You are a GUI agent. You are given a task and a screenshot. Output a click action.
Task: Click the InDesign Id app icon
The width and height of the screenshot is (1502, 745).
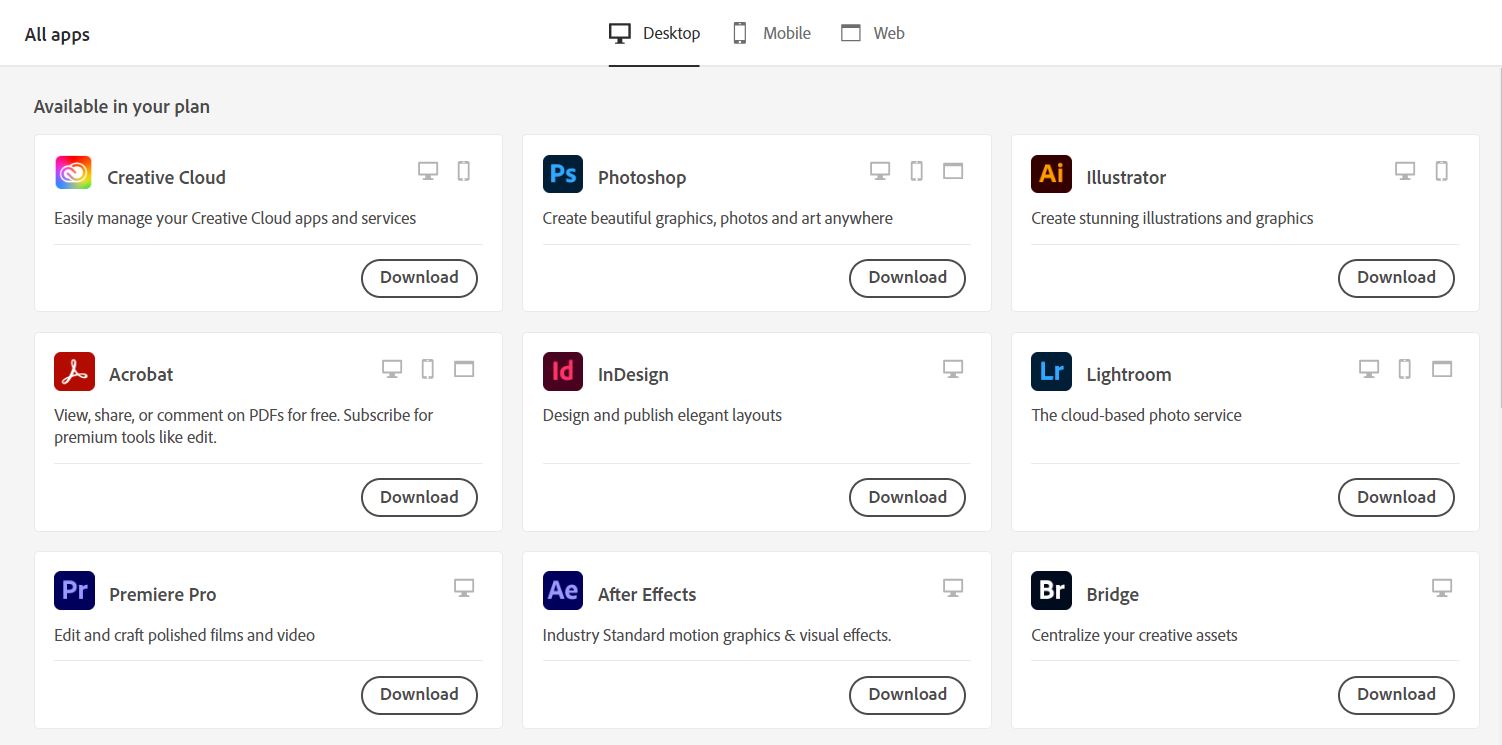coord(562,372)
